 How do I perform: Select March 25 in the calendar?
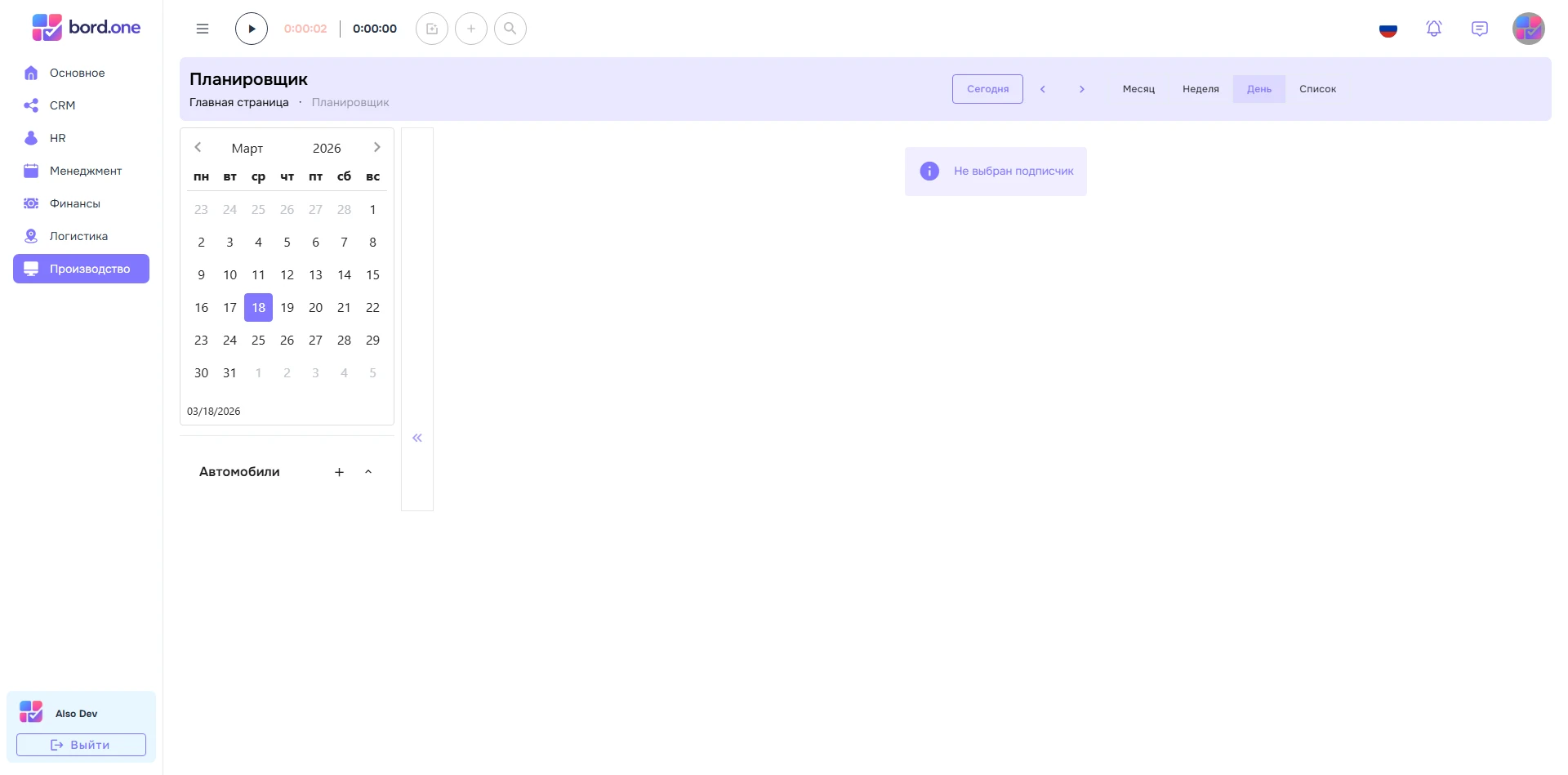pos(258,340)
